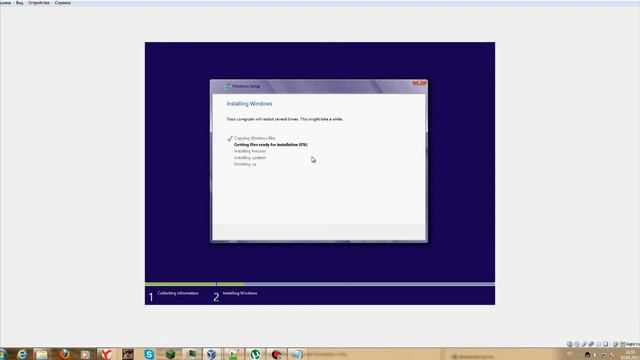The width and height of the screenshot is (640, 360).
Task: Click the setup progress bar
Action: pyautogui.click(x=320, y=284)
